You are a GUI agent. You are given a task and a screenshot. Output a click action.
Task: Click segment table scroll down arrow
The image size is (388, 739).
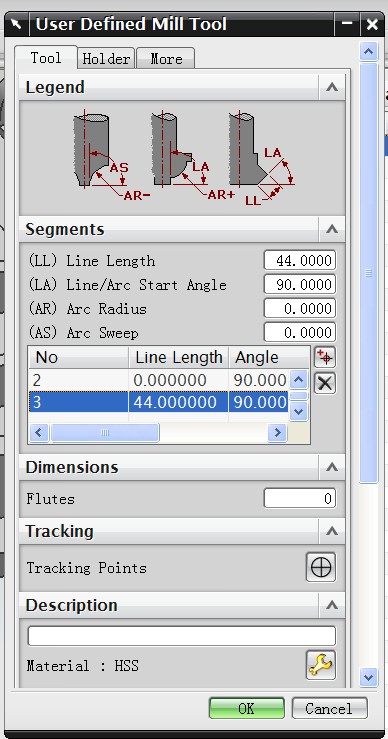pyautogui.click(x=299, y=411)
